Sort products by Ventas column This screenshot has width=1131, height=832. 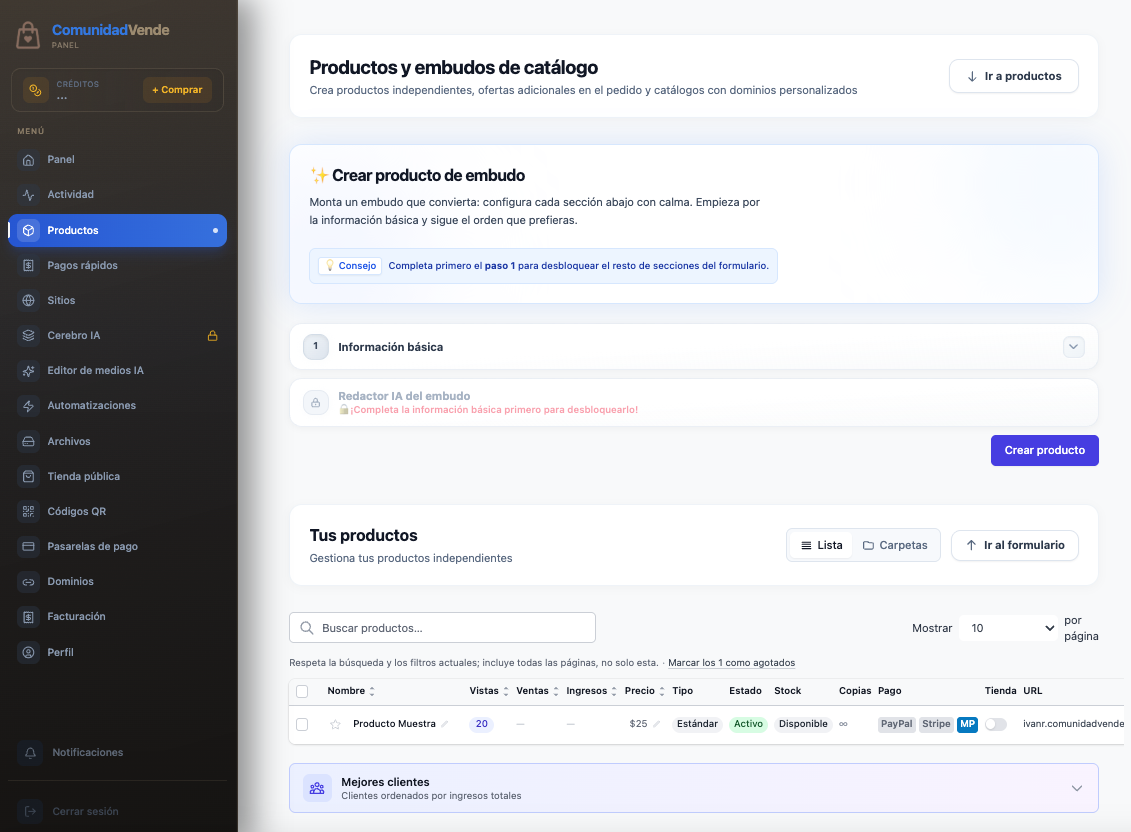tap(537, 691)
